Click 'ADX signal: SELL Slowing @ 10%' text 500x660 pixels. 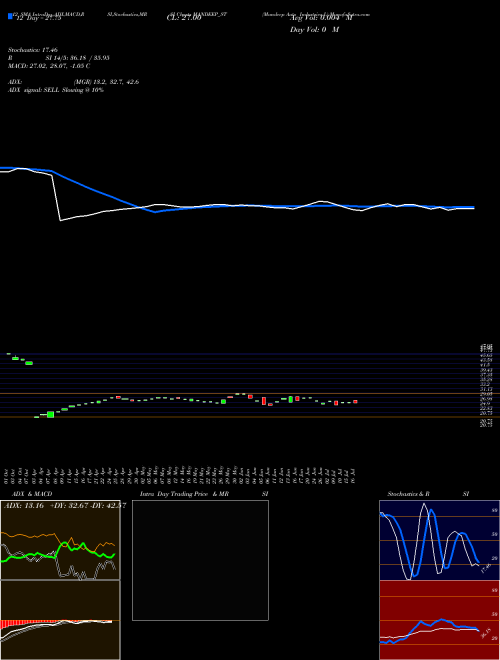click(56, 90)
